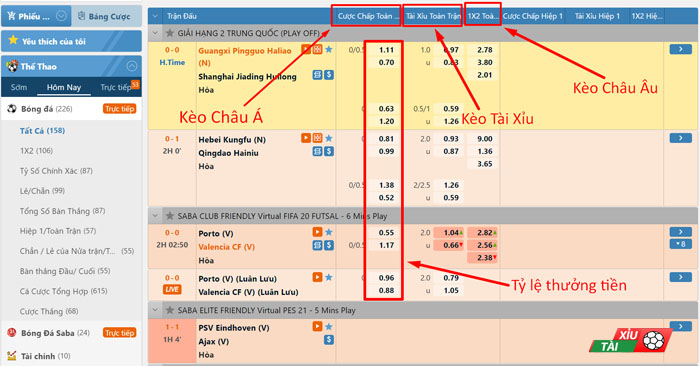Open statistics icon beside Valencia CF (V)

317,245
